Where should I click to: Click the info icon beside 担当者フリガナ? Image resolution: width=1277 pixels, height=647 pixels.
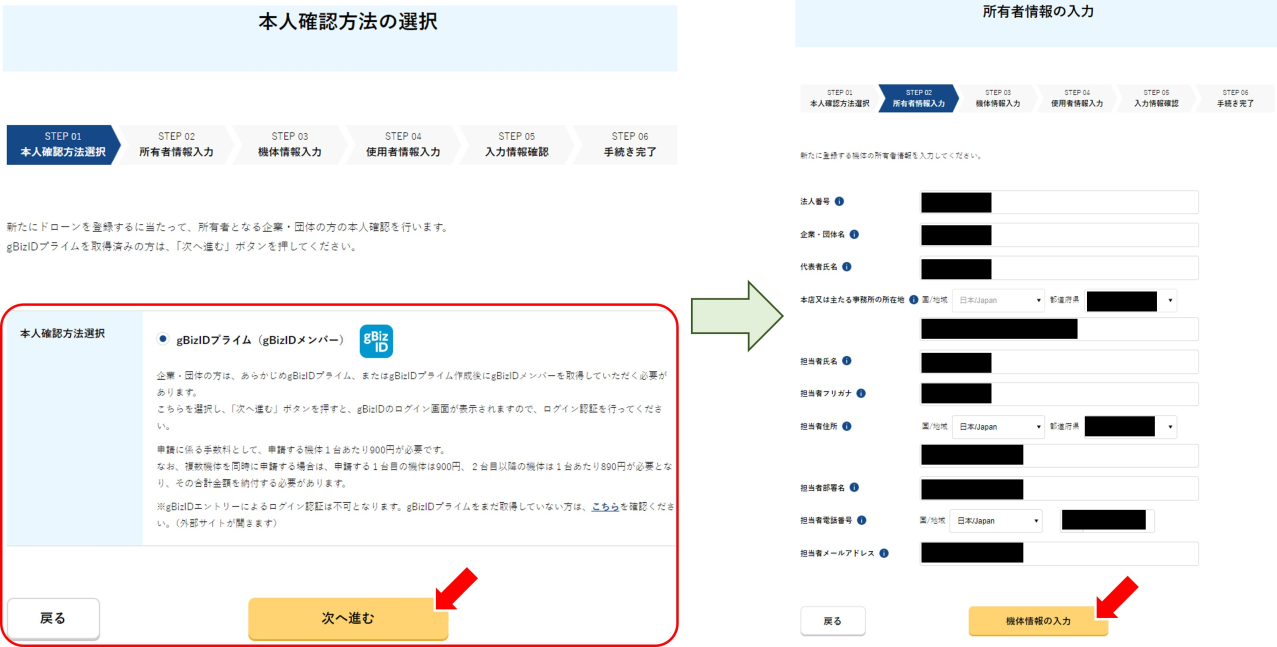861,394
